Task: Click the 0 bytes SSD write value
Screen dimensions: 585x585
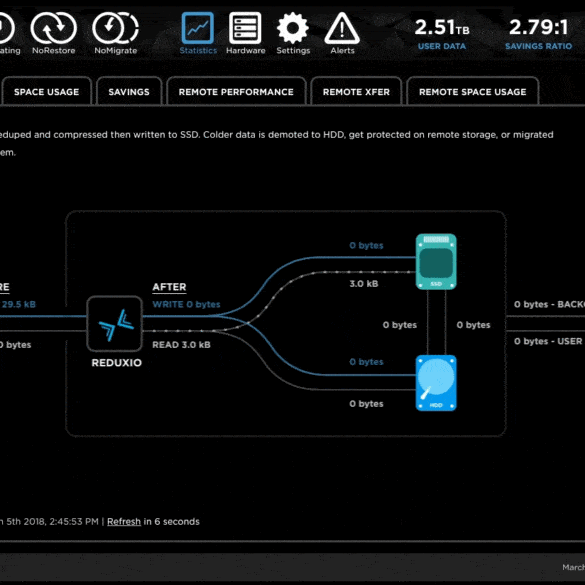Action: click(366, 245)
